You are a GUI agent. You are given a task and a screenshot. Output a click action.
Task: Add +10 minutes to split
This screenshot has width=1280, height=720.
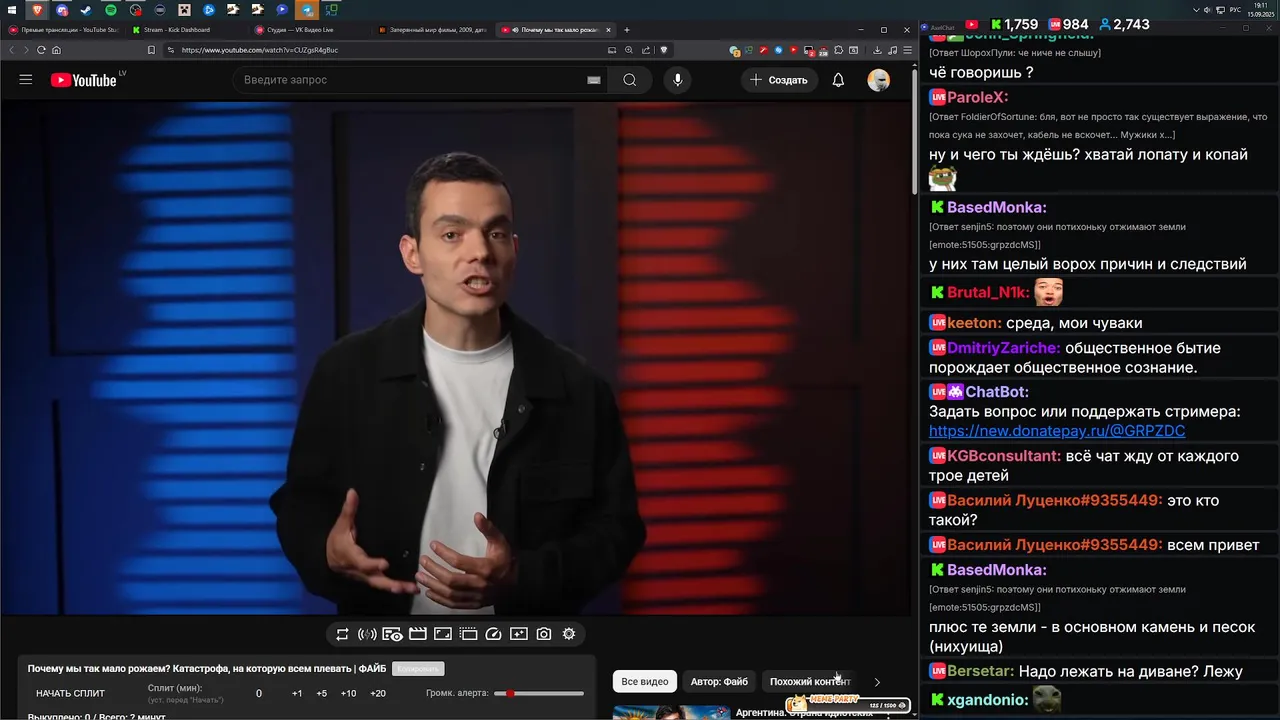[348, 694]
